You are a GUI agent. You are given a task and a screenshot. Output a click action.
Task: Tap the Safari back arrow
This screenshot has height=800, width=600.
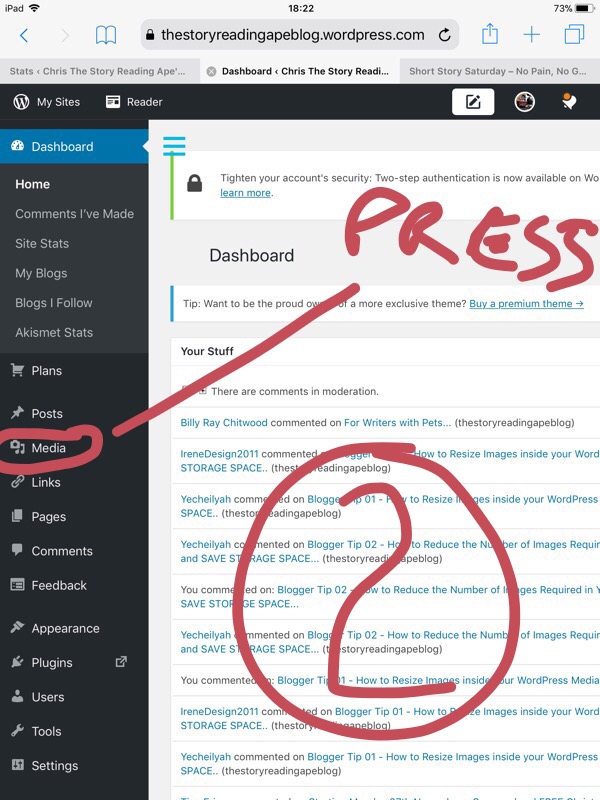tap(24, 35)
